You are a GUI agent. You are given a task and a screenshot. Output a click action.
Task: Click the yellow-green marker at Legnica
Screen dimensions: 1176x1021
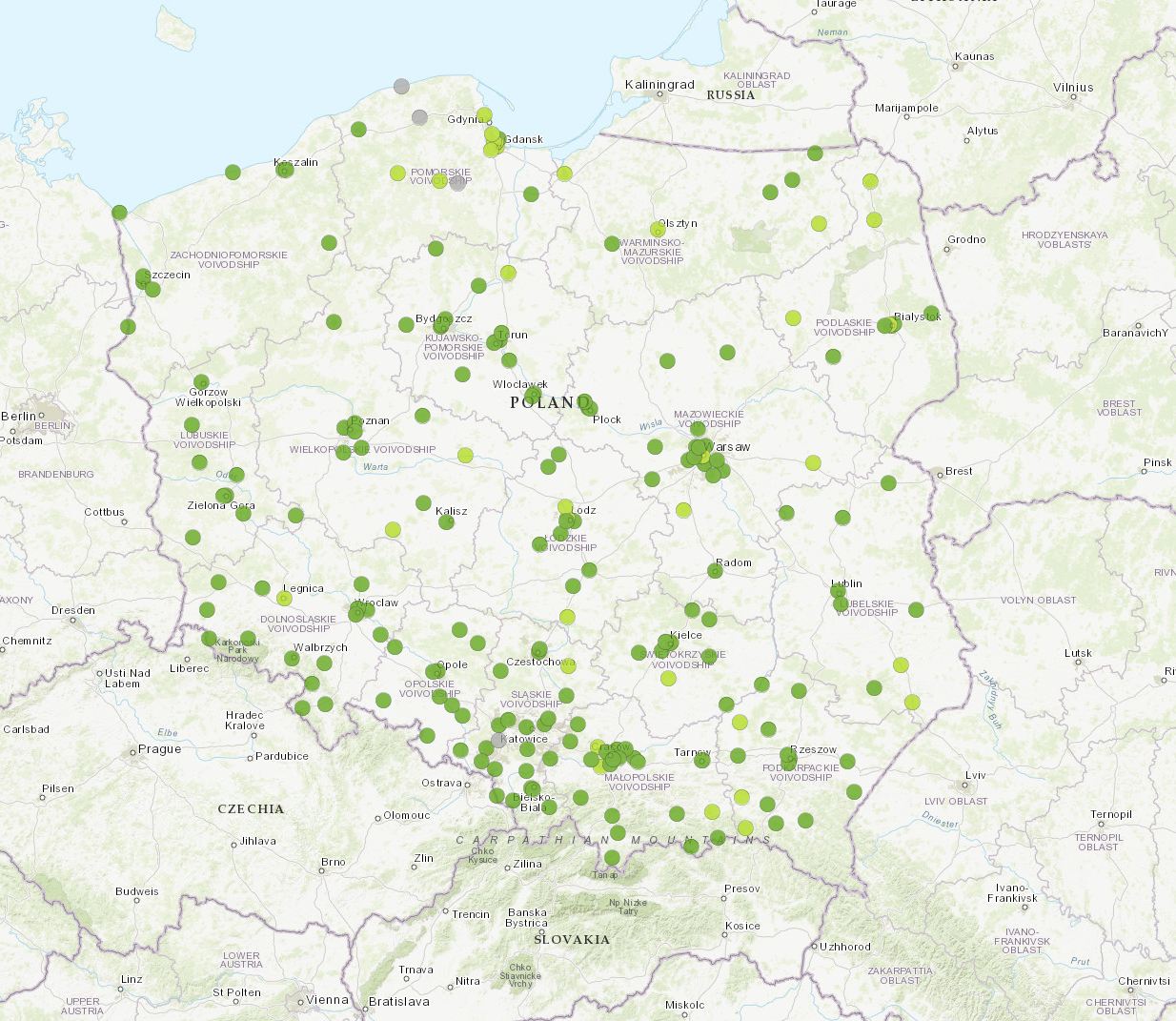point(283,598)
